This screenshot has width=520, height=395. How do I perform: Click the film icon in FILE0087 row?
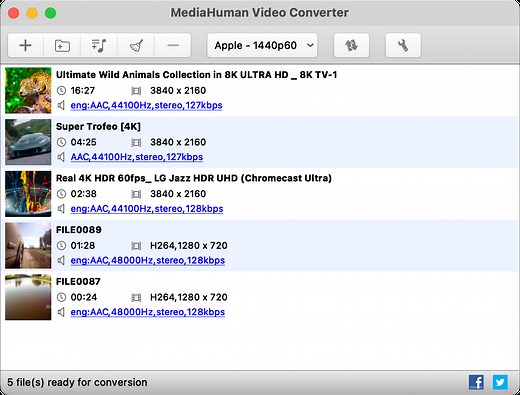tap(136, 298)
